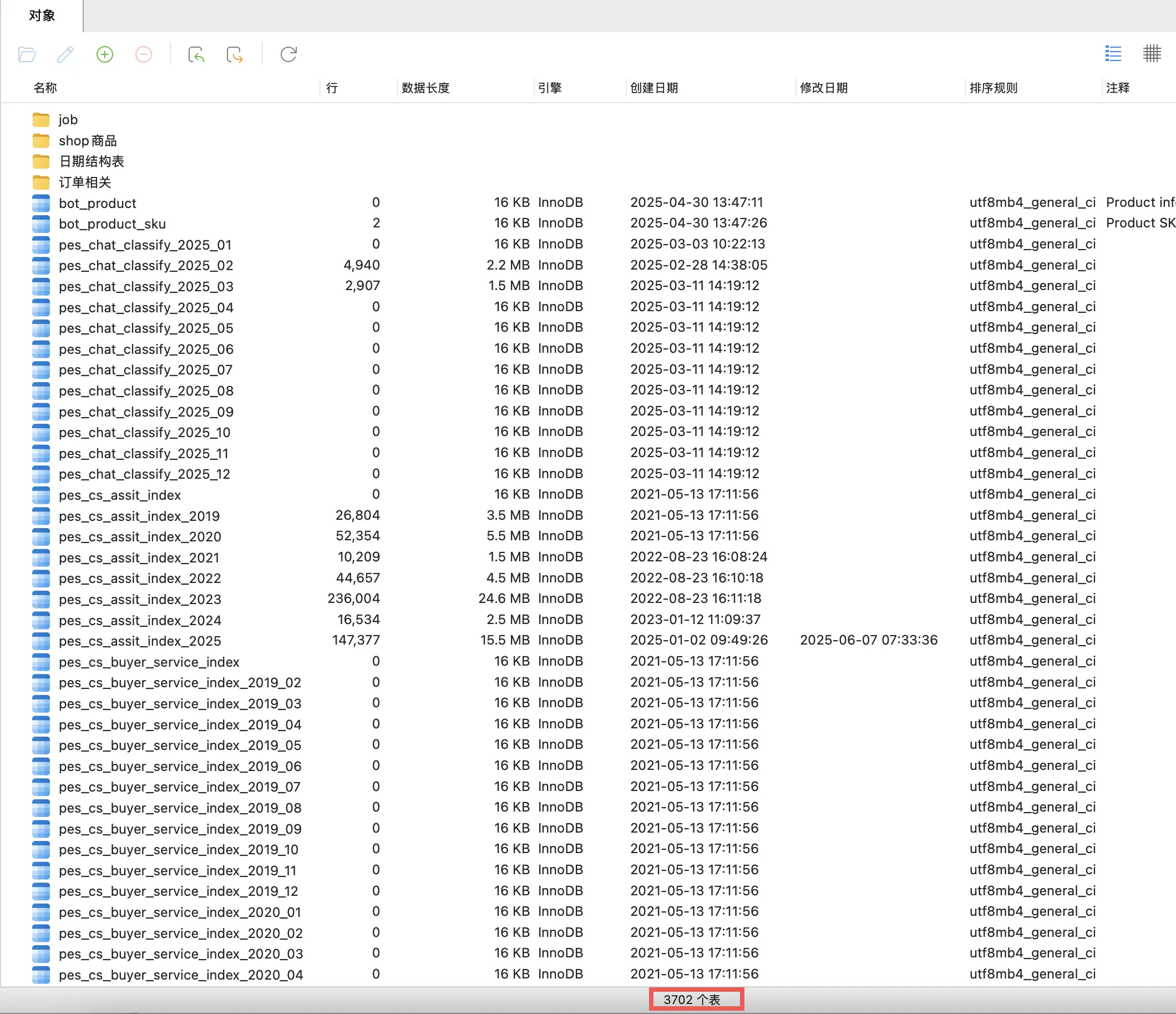Click the design table pencil icon

click(65, 54)
